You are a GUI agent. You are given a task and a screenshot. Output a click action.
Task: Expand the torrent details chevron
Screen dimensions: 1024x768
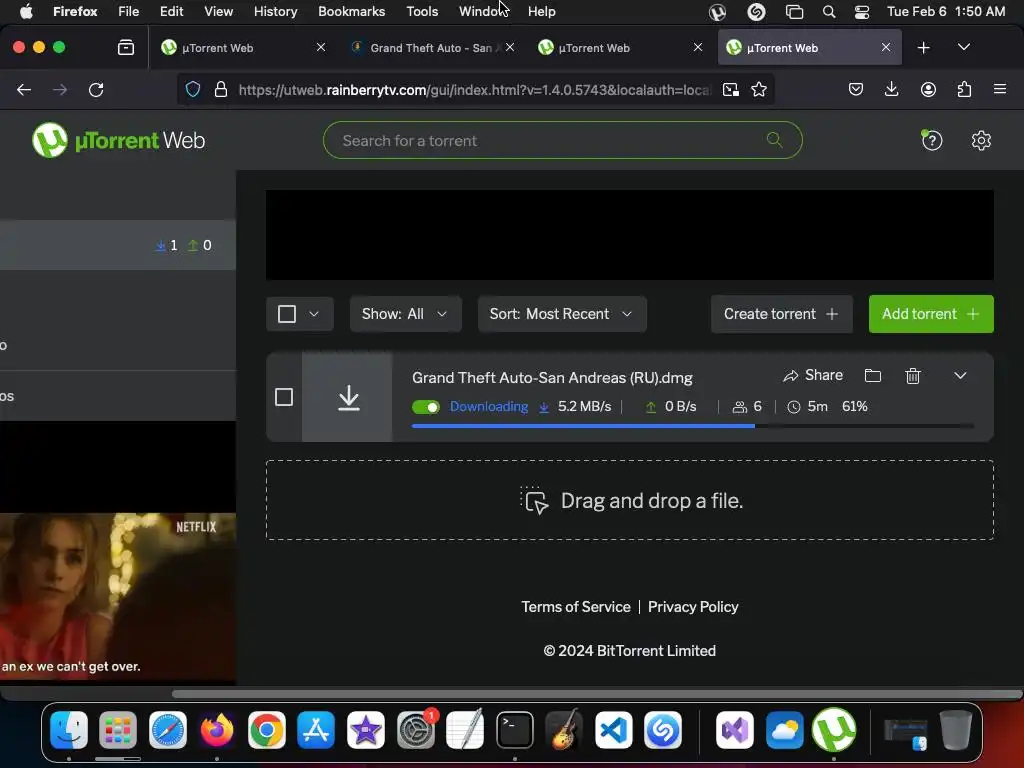point(960,376)
